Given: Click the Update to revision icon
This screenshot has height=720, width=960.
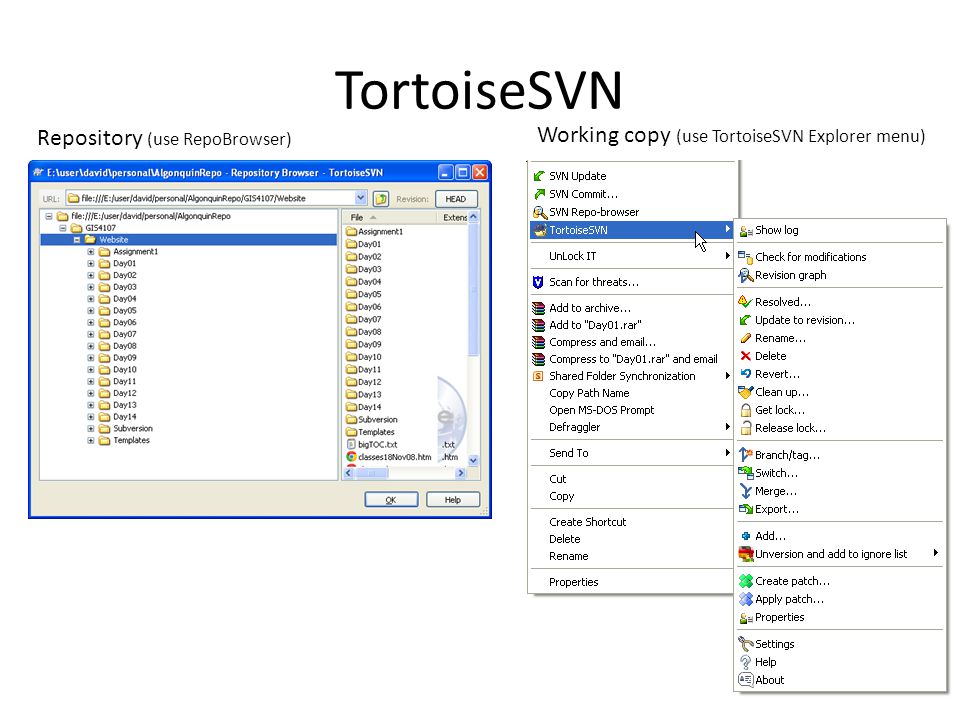Looking at the screenshot, I should 745,320.
